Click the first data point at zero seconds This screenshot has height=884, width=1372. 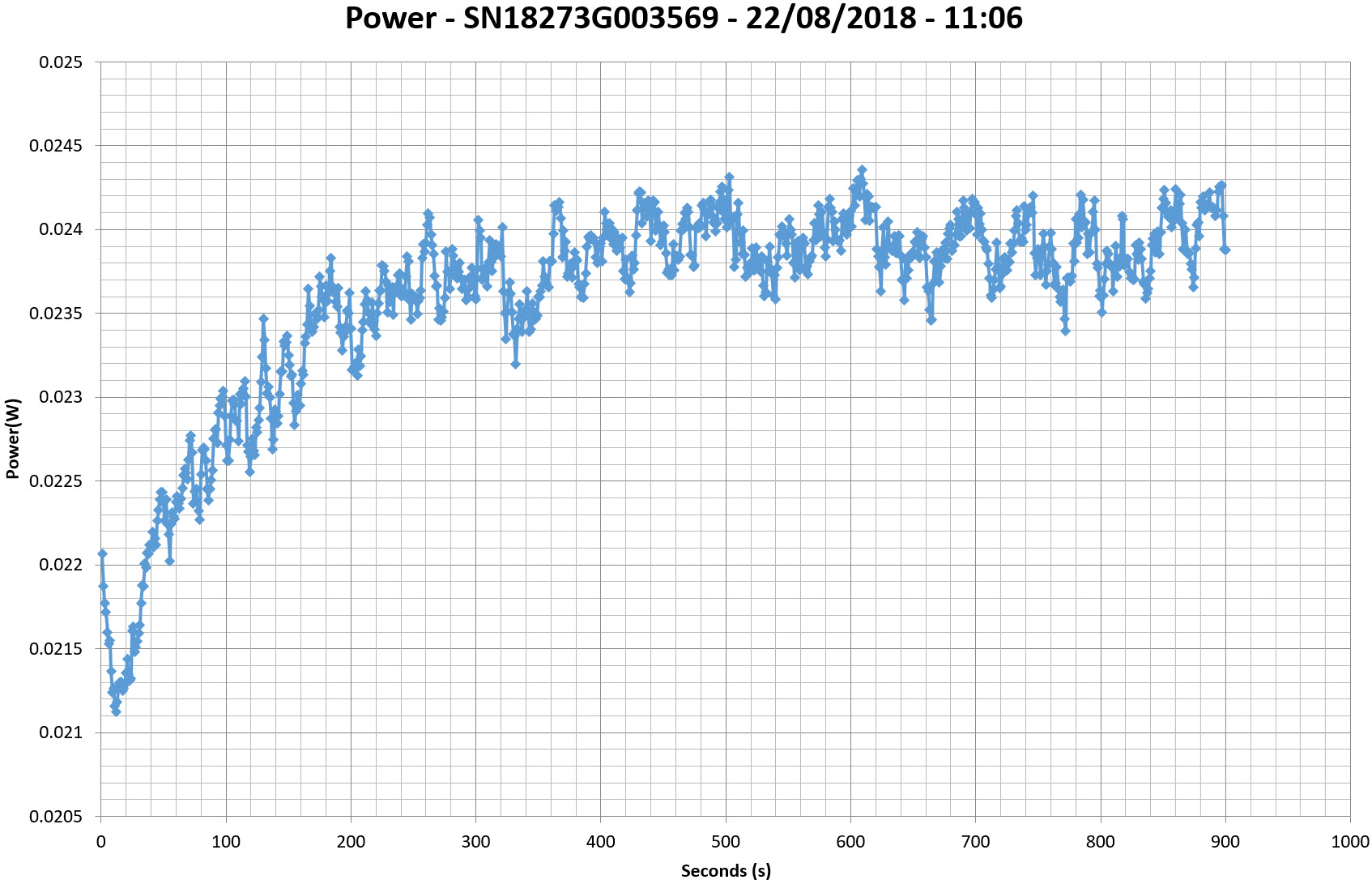point(102,553)
